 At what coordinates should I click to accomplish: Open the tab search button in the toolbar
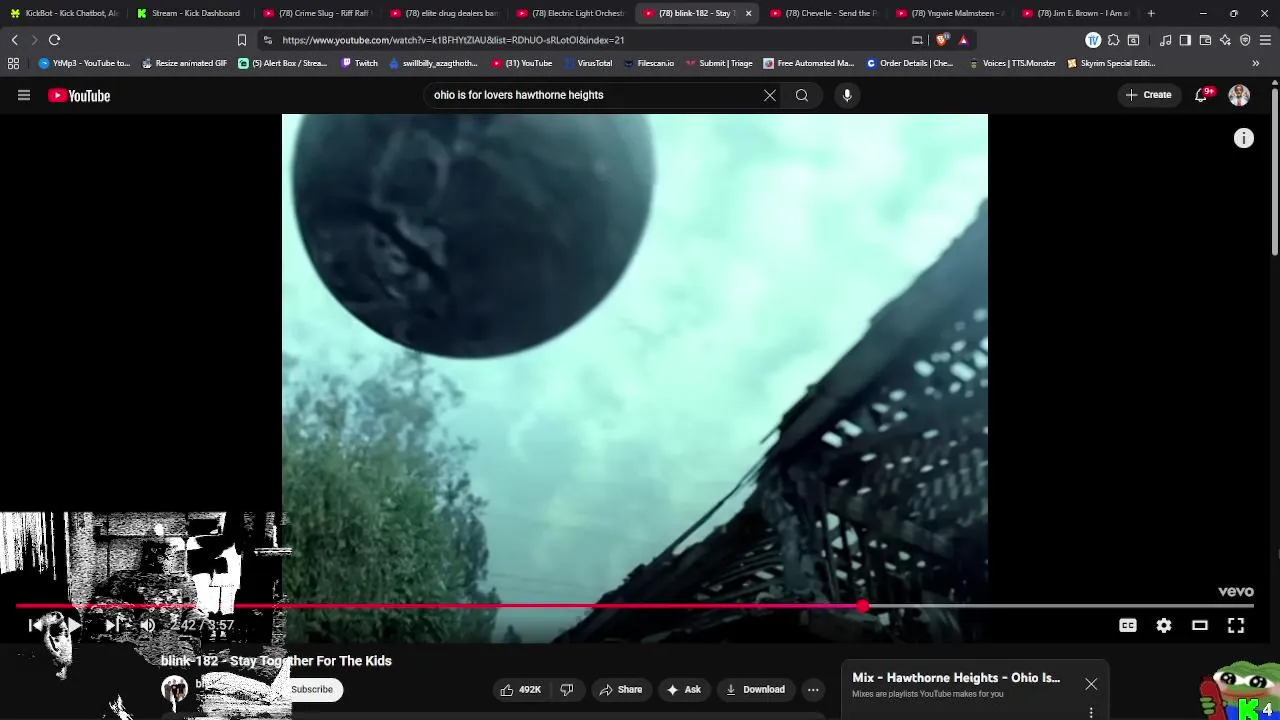1133,40
